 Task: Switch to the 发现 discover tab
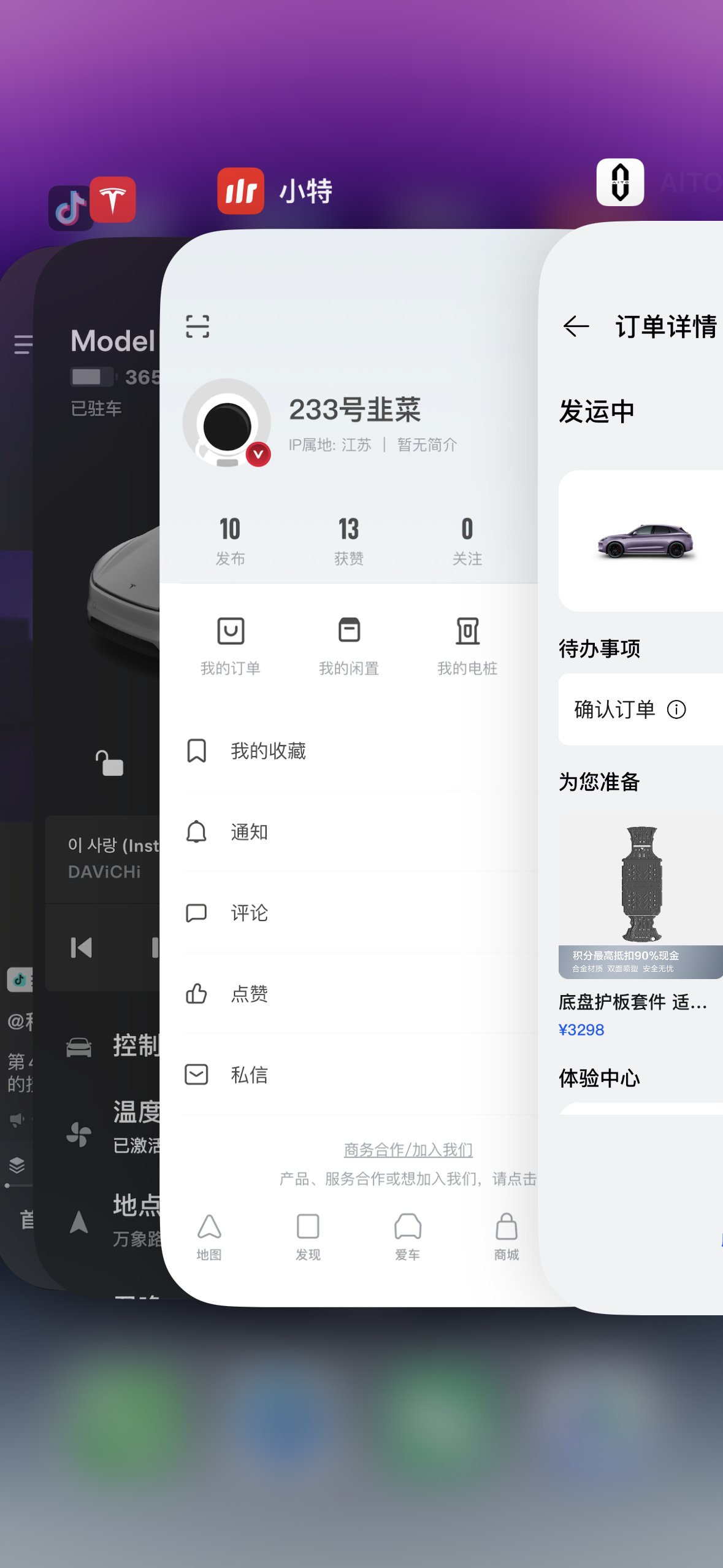click(x=308, y=1237)
